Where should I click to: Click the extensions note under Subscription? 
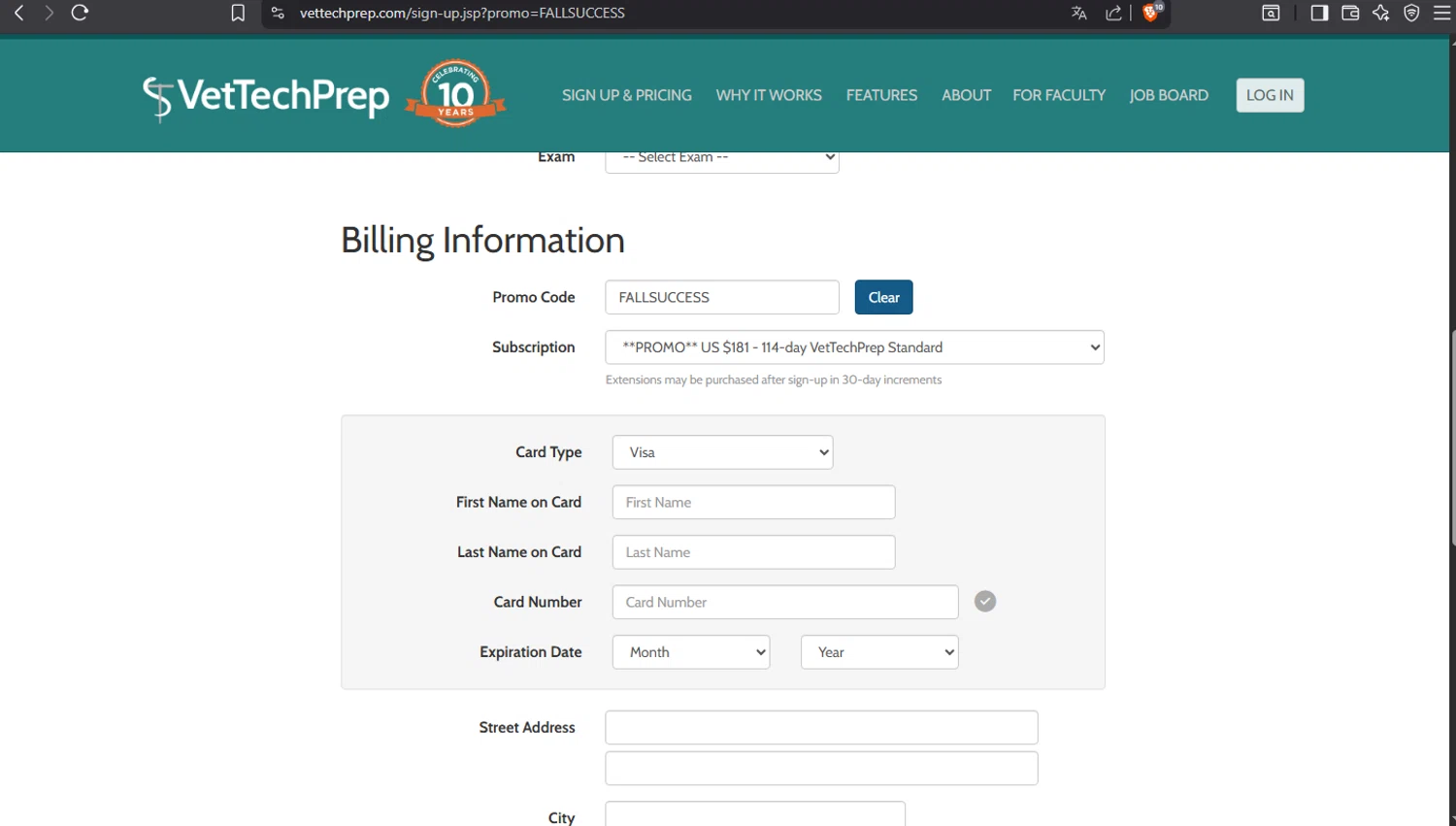click(x=774, y=380)
